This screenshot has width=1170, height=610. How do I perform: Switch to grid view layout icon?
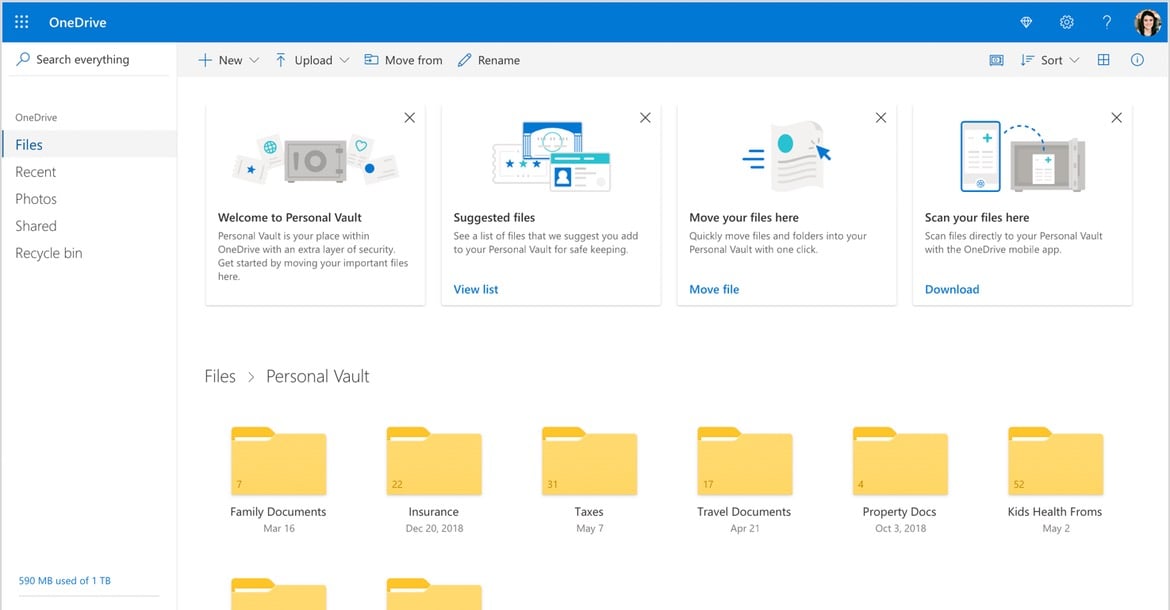1103,60
